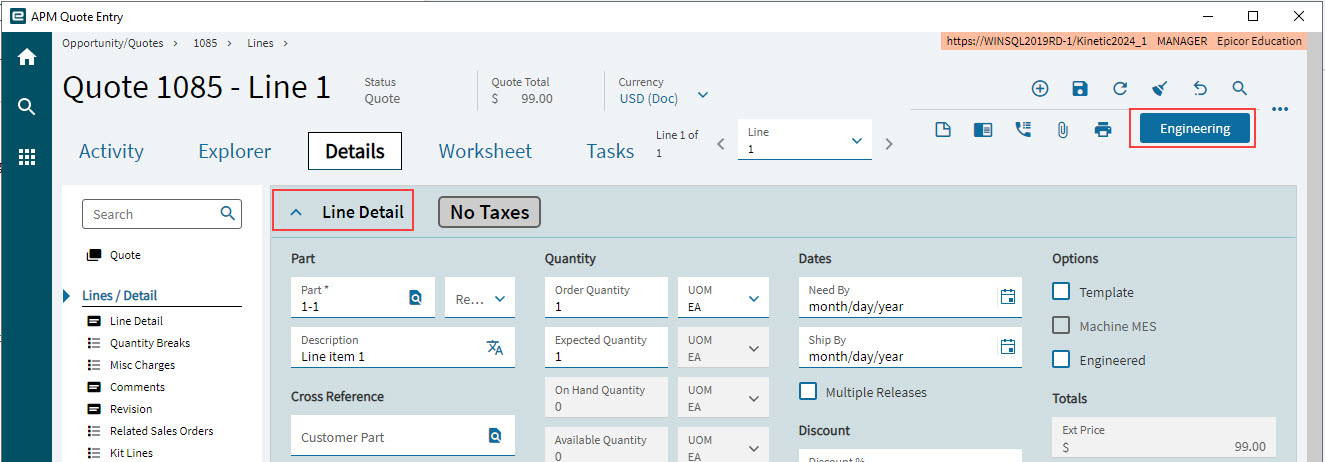Clear the form with broom icon
The height and width of the screenshot is (462, 1325).
coord(1160,88)
